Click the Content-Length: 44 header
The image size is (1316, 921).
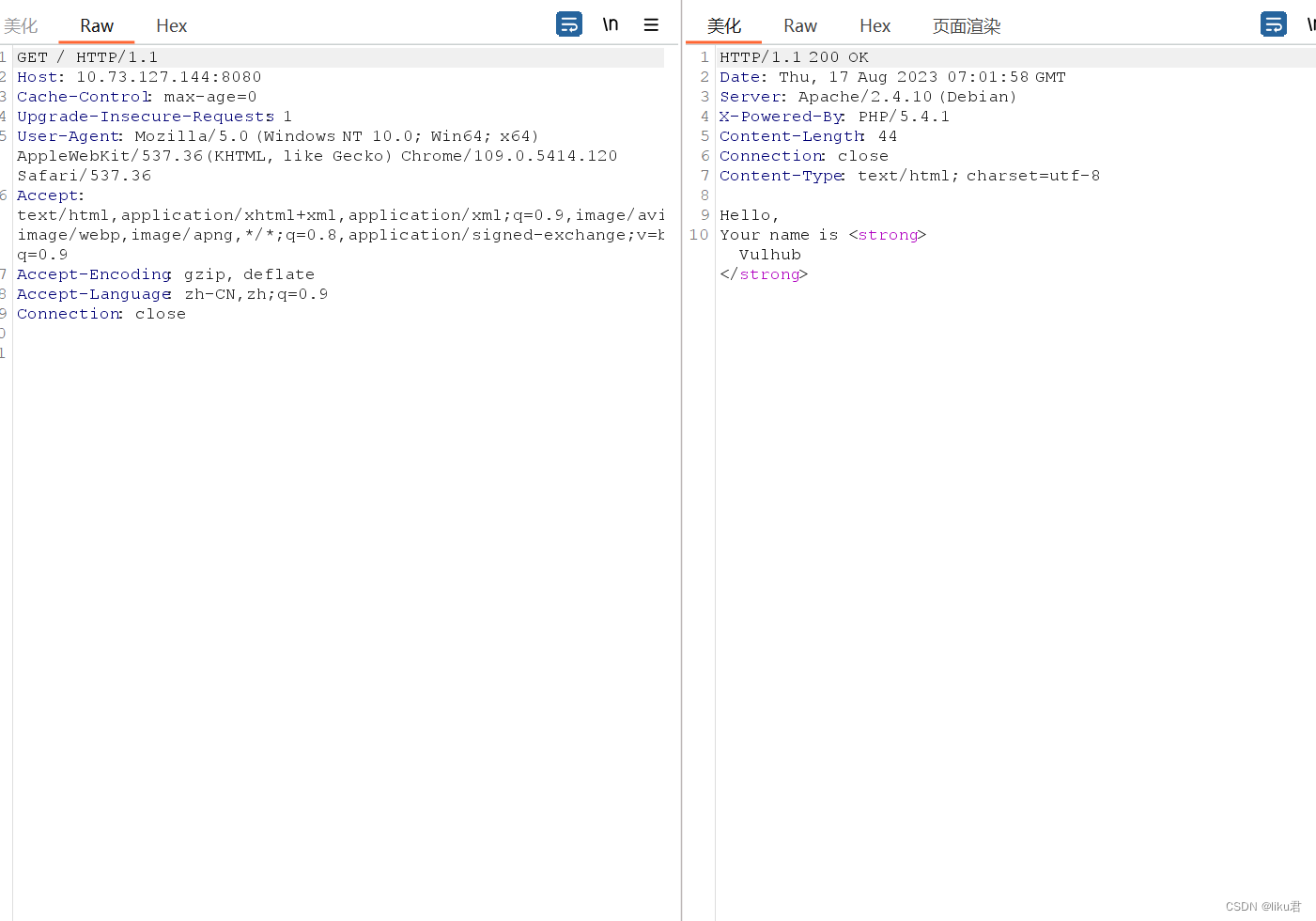tap(808, 136)
